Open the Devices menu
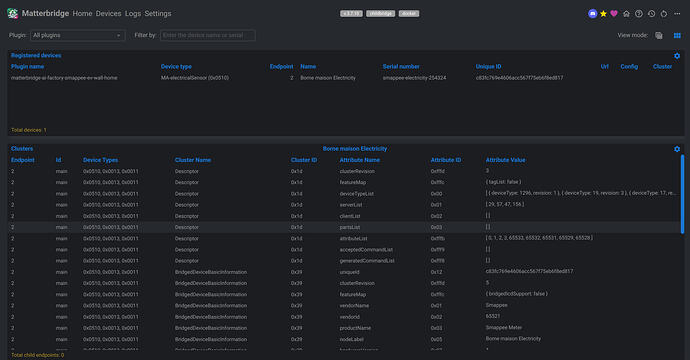The height and width of the screenshot is (360, 690). click(108, 14)
